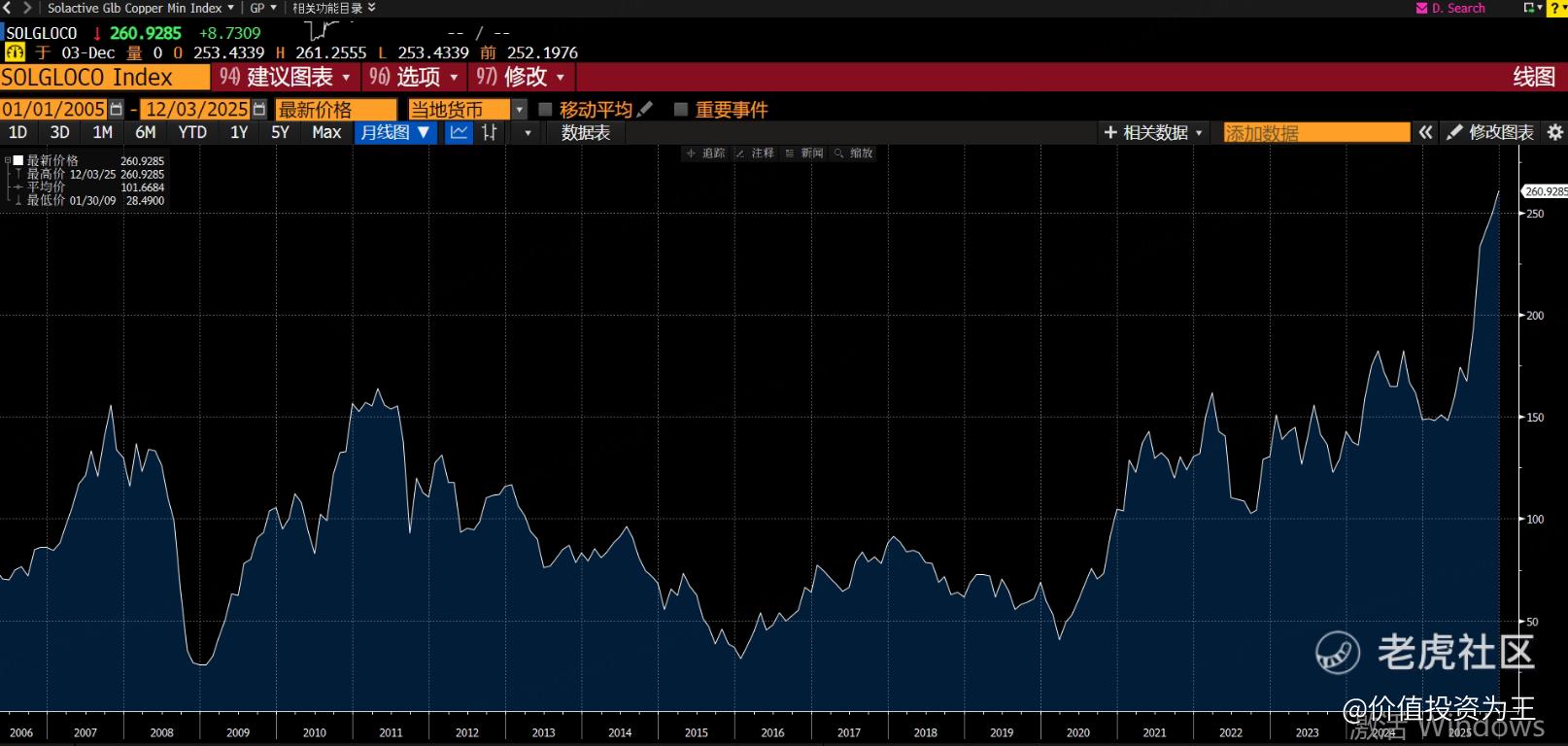This screenshot has height=746, width=1568.
Task: Click the 添加数据 input field
Action: tap(1316, 133)
